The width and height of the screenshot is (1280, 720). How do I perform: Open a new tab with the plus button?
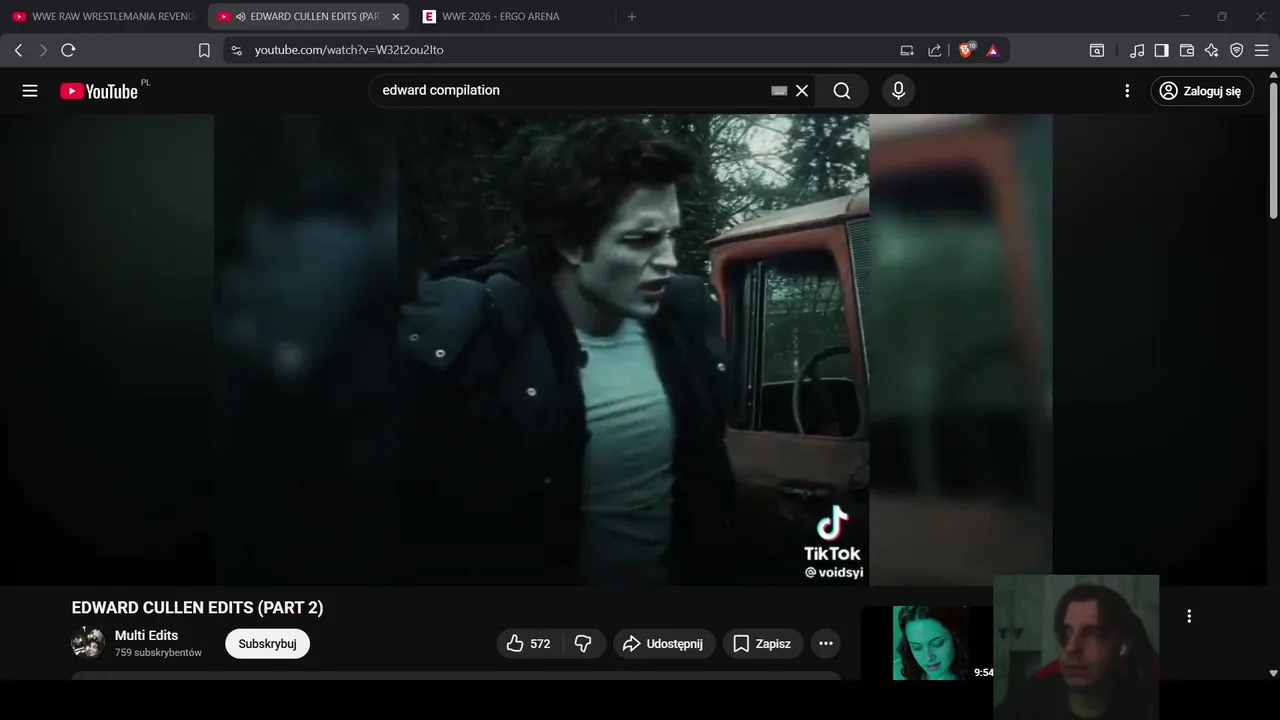pyautogui.click(x=631, y=17)
